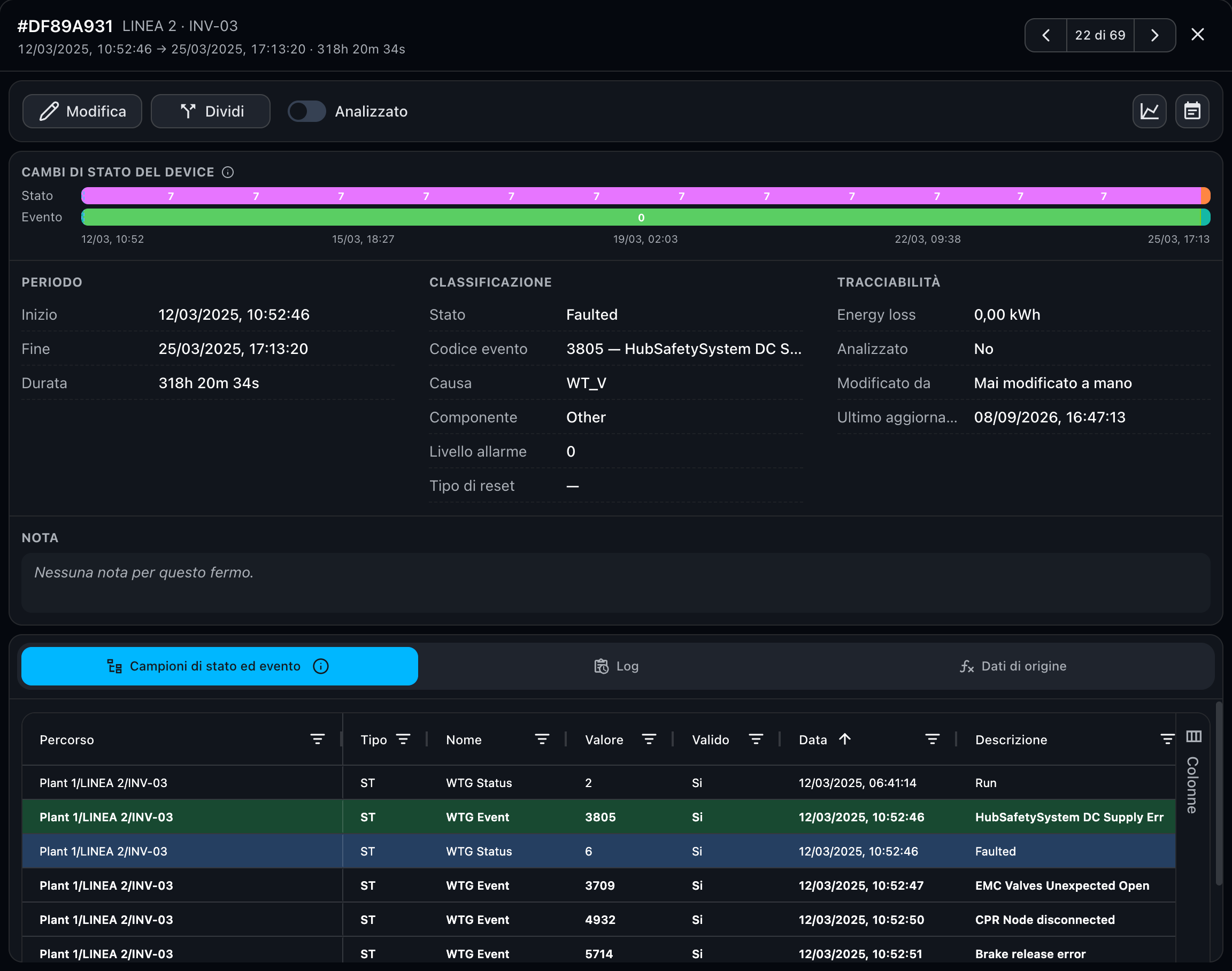1232x971 pixels.
Task: Open filter menu for Data column
Action: coord(933,739)
